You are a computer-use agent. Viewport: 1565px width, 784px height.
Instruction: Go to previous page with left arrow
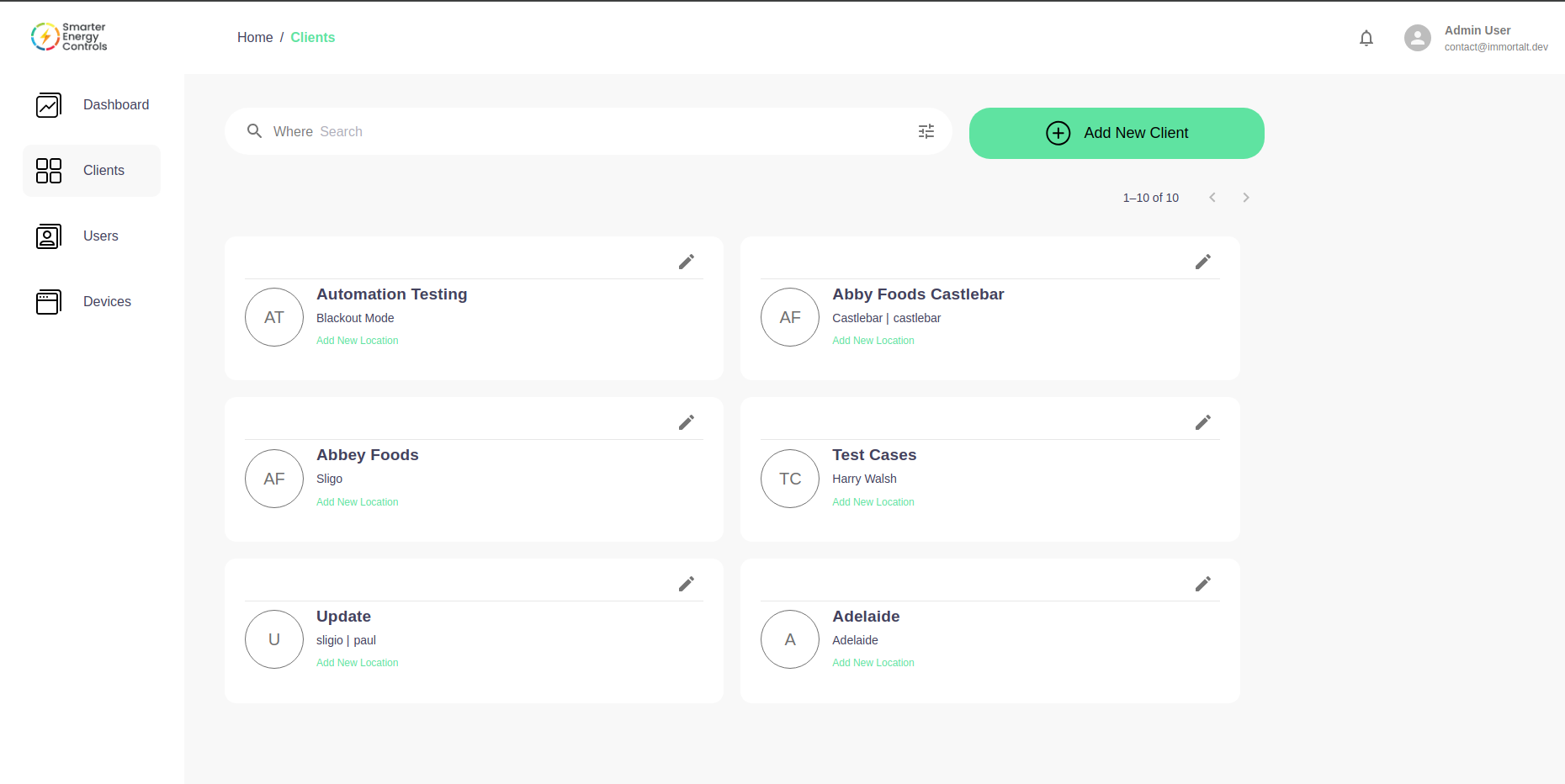pos(1212,197)
